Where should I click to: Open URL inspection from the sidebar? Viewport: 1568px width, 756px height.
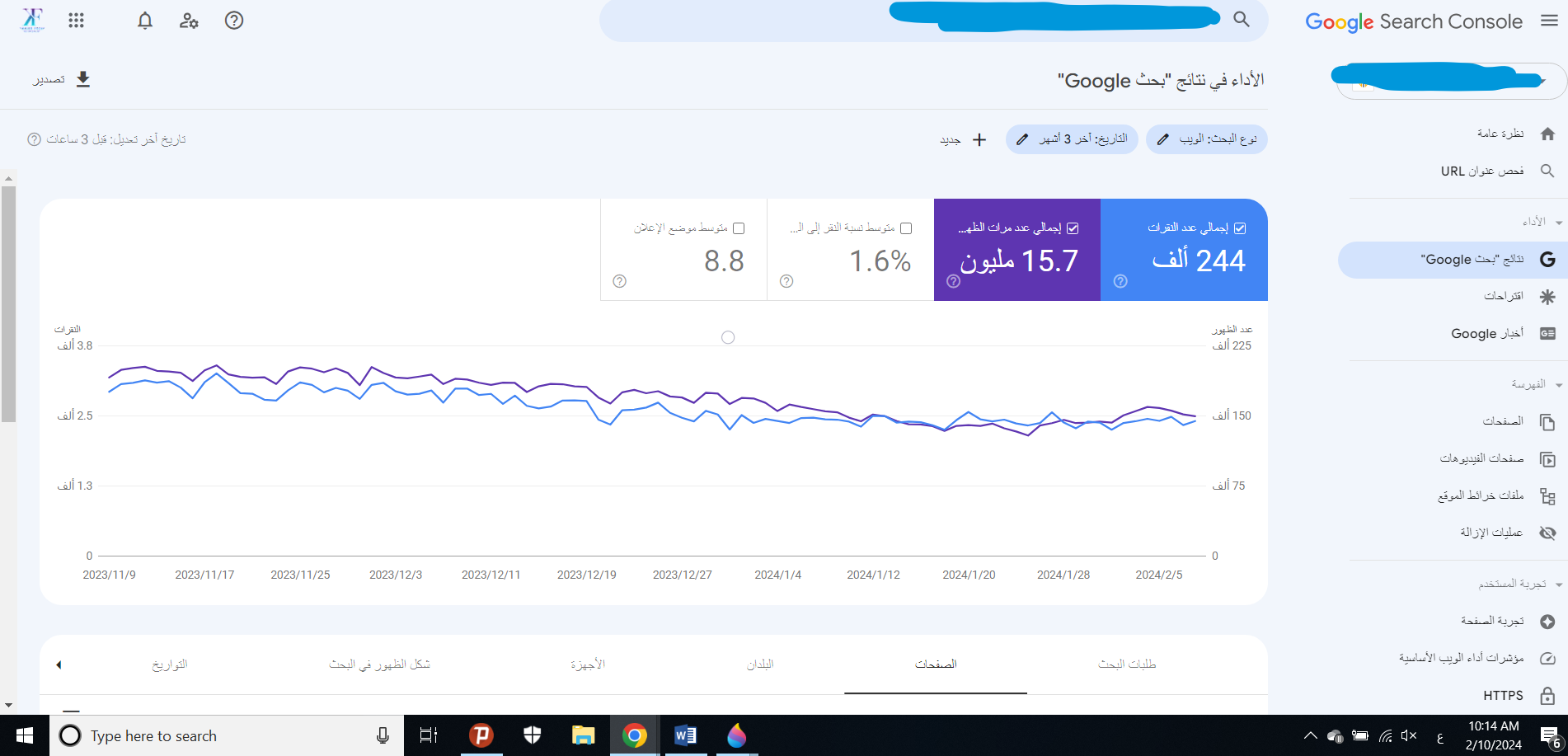point(1481,171)
